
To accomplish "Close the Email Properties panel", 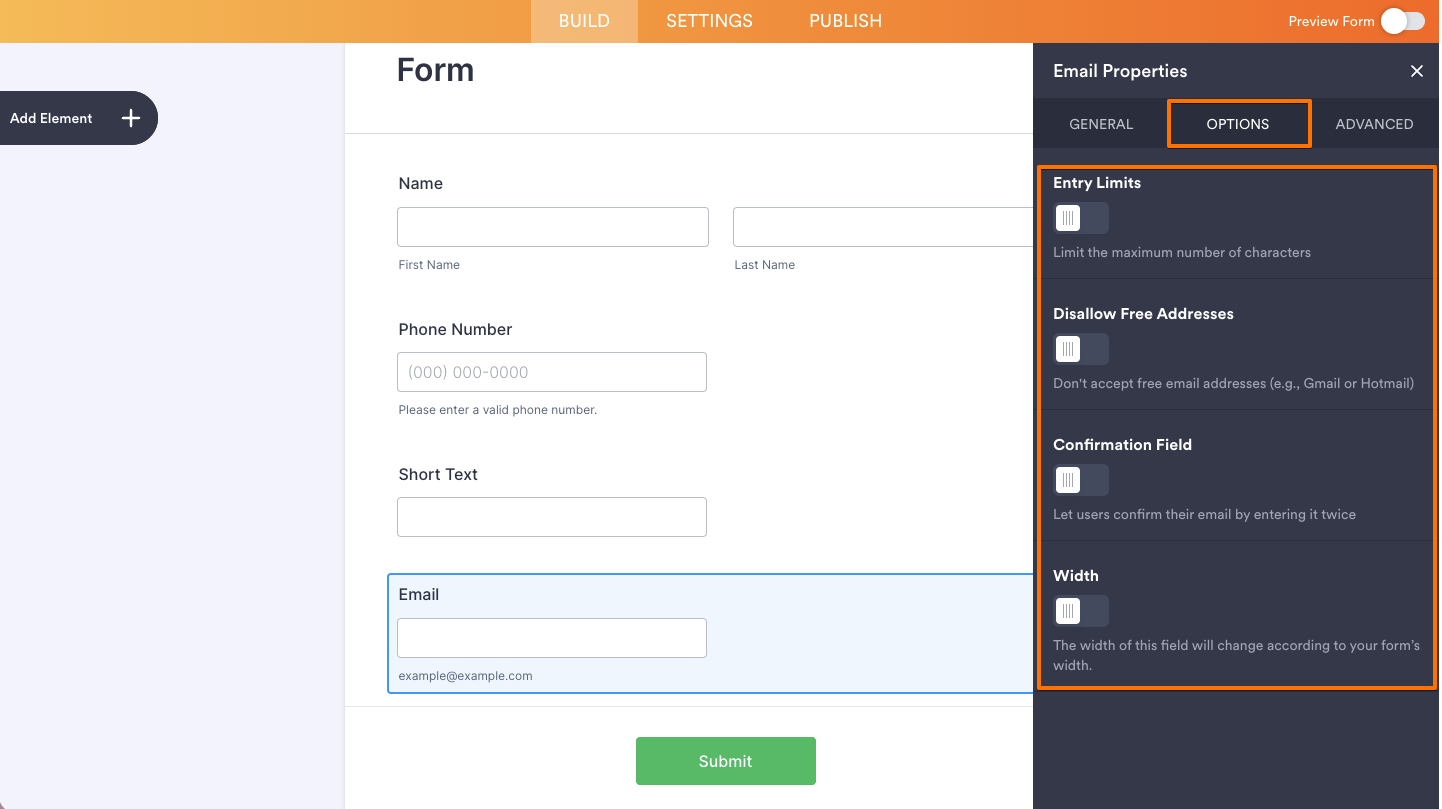I will 1416,71.
